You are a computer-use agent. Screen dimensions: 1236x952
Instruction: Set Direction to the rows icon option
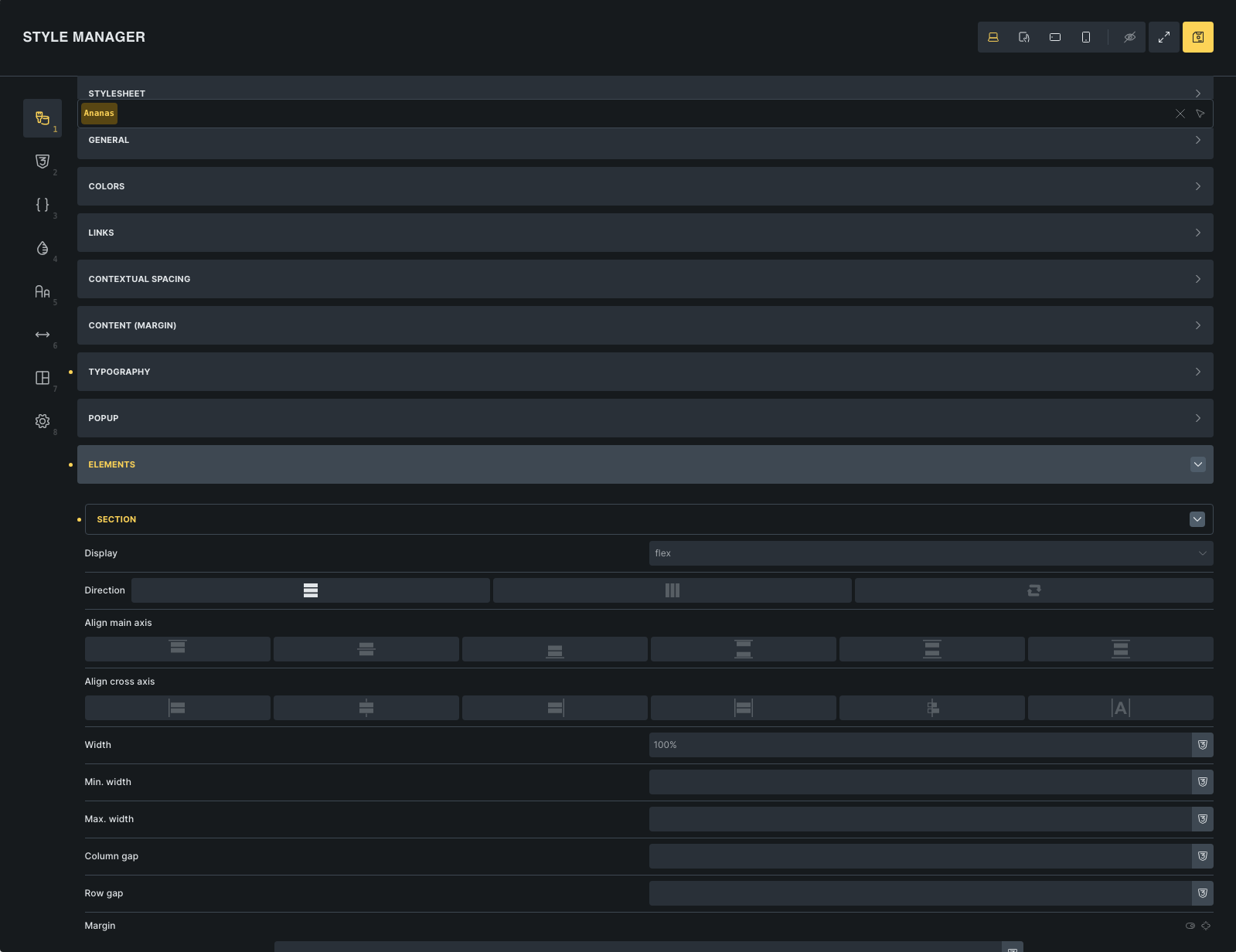tap(310, 590)
